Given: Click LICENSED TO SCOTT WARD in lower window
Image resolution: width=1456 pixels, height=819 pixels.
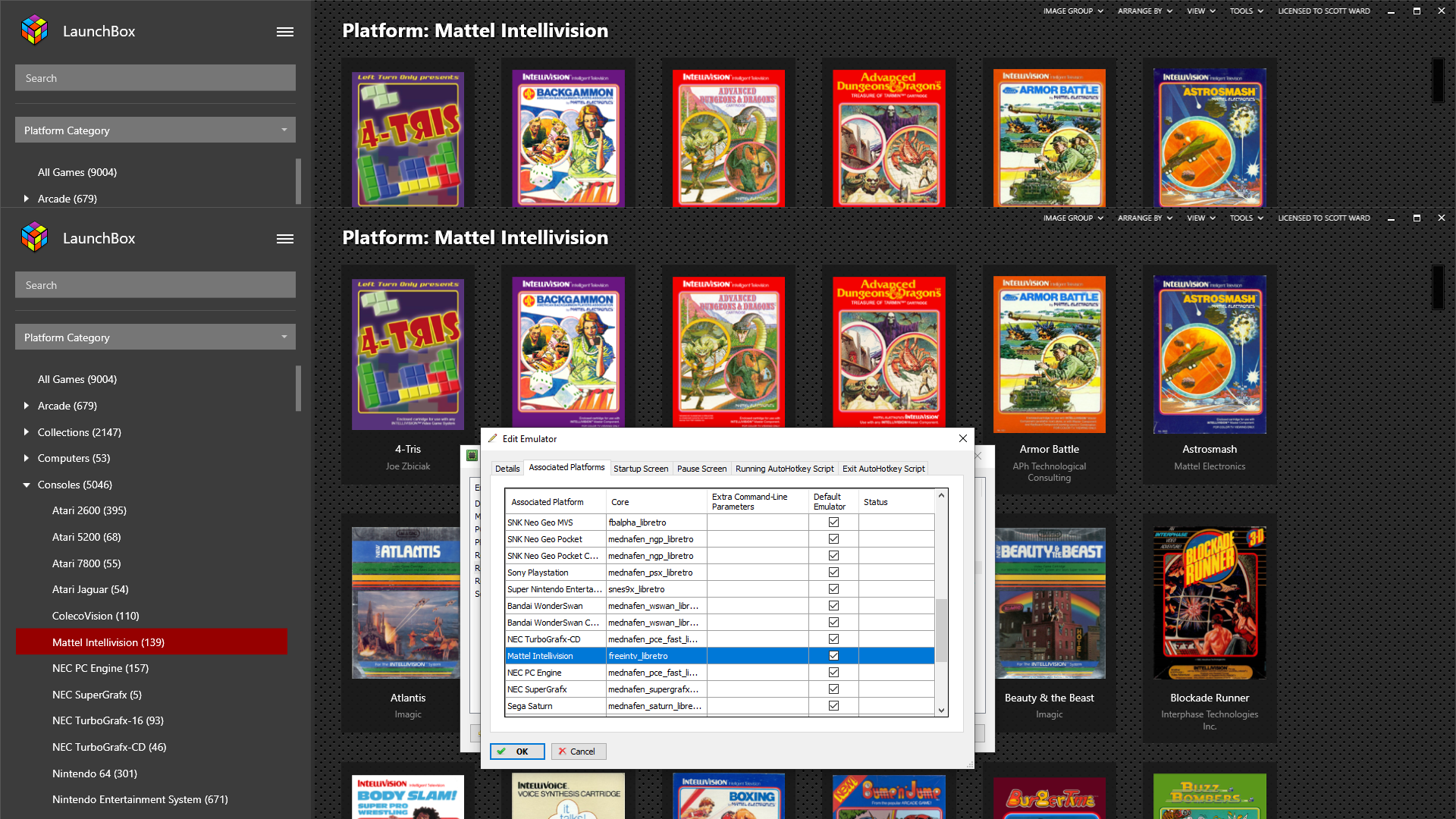Looking at the screenshot, I should coord(1324,218).
